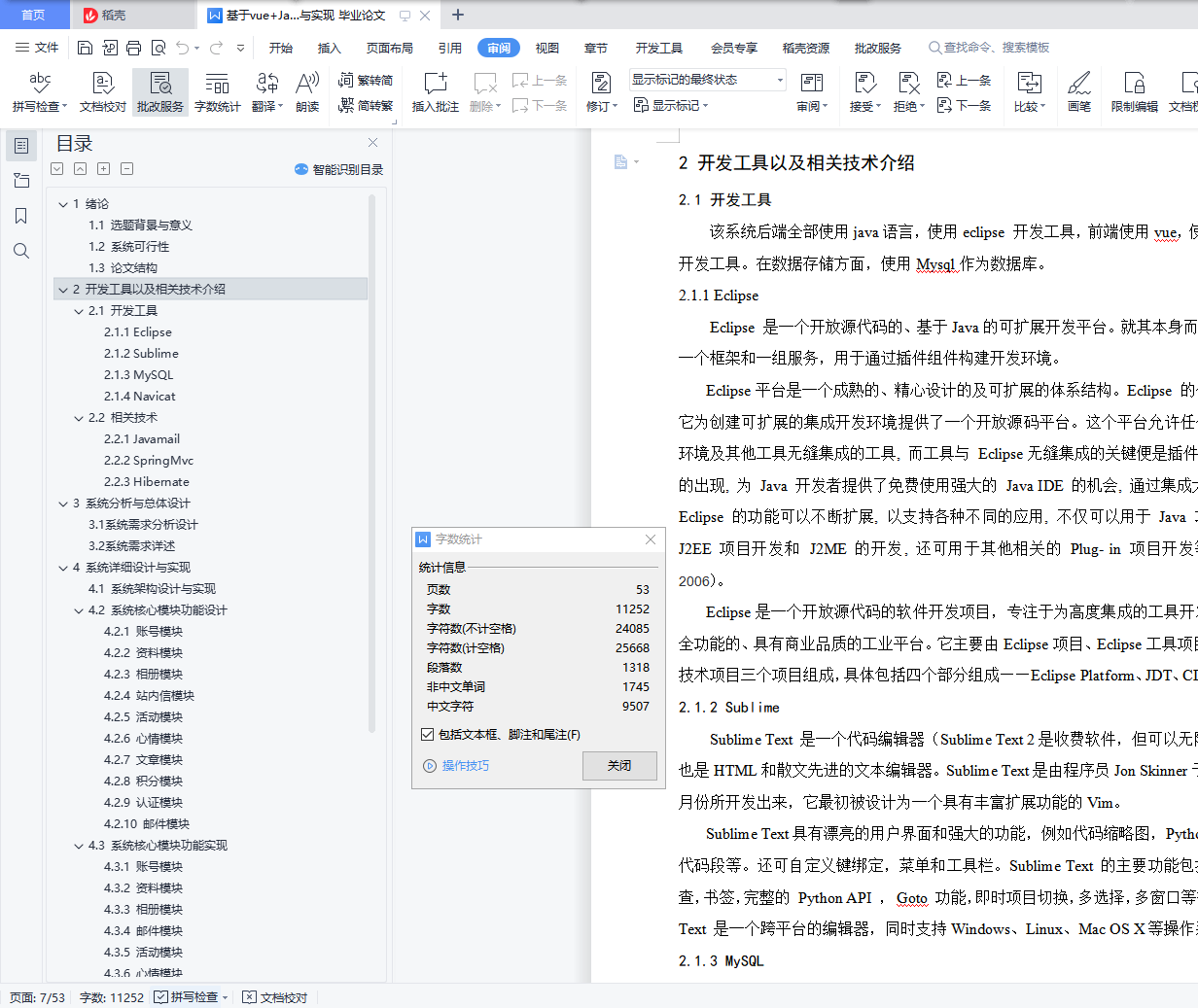Viewport: 1198px width, 1008px height.
Task: Collapse '4.3 系统核心模块功能实现' outline node
Action: [79, 846]
